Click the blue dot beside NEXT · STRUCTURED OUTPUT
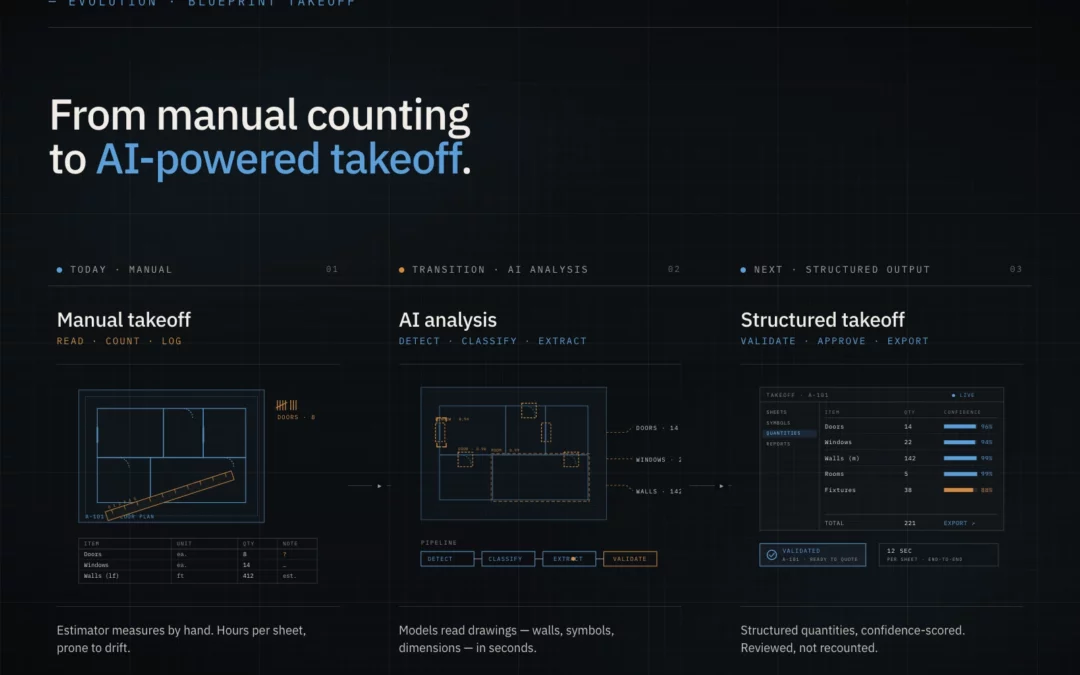 coord(743,270)
